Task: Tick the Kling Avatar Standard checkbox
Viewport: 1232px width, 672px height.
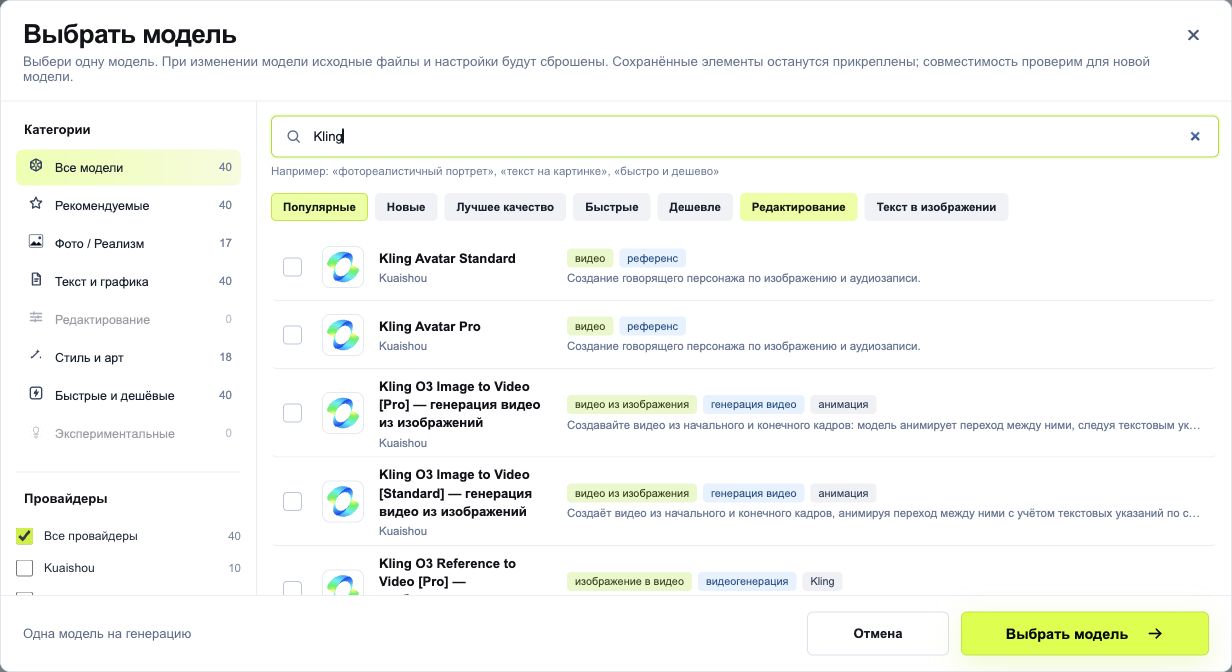Action: point(292,267)
